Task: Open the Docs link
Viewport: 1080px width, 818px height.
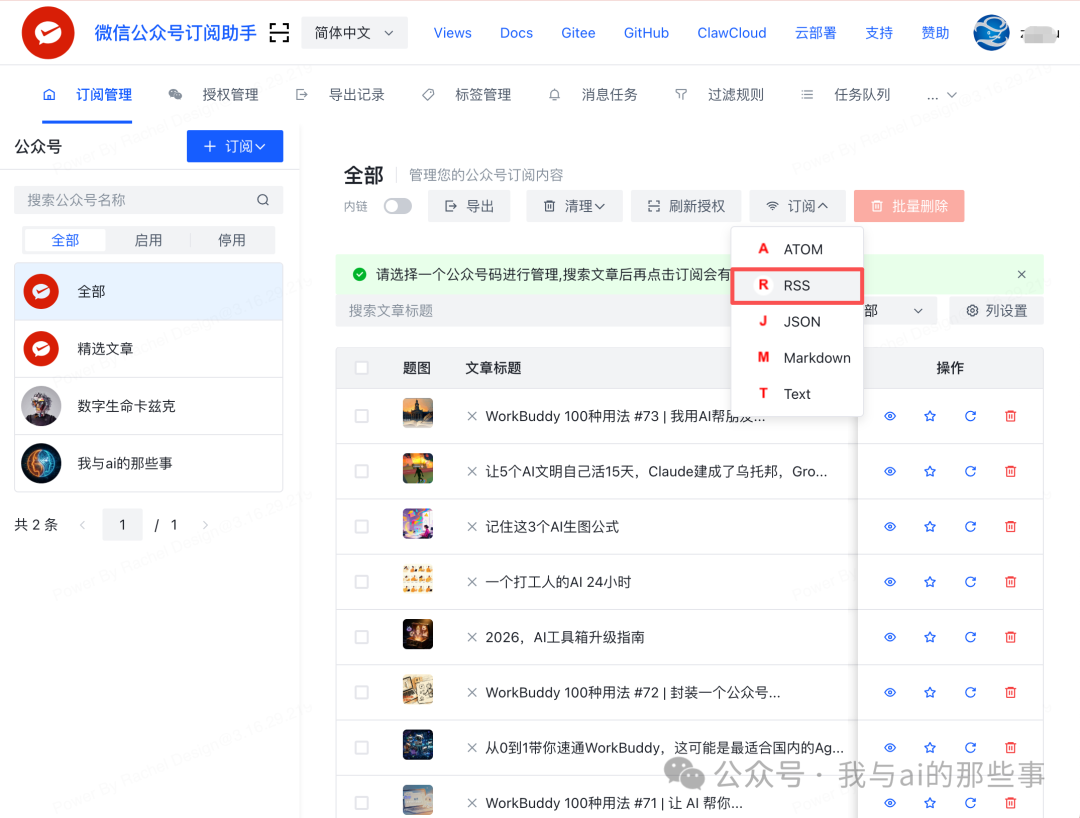Action: pos(516,32)
